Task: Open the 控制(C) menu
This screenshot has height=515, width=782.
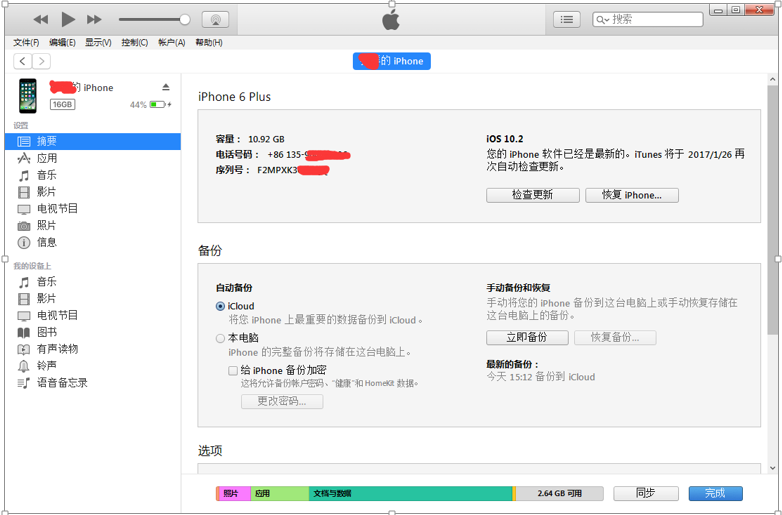Action: pos(135,43)
